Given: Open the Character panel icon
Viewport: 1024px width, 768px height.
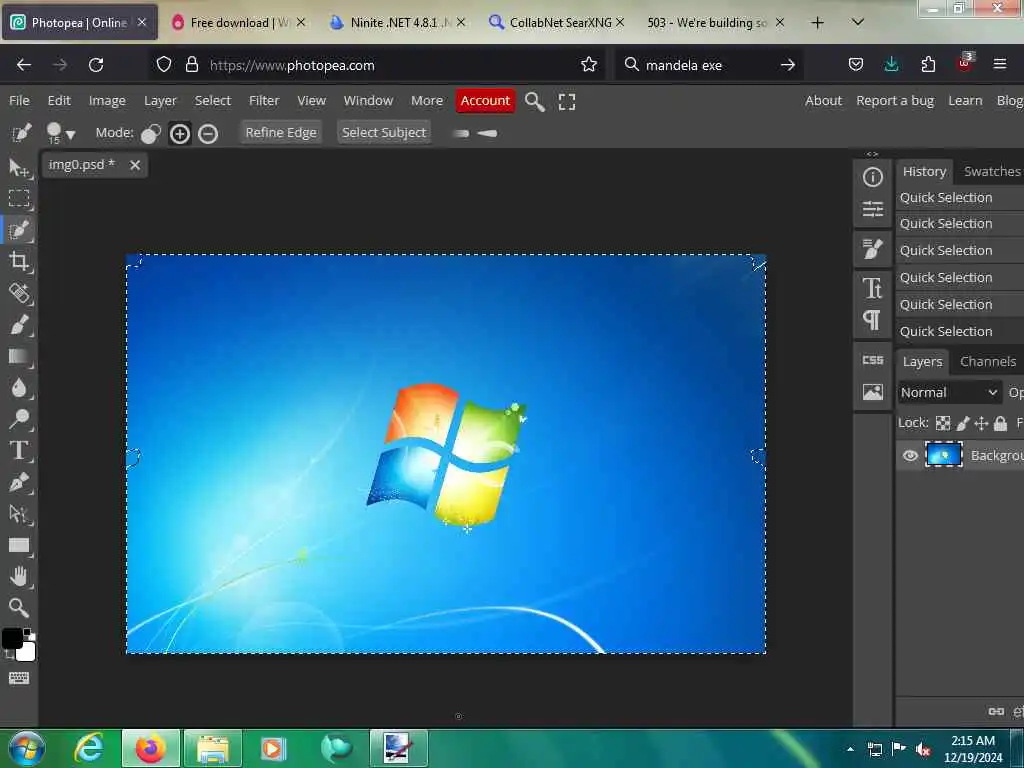Looking at the screenshot, I should click(x=872, y=288).
